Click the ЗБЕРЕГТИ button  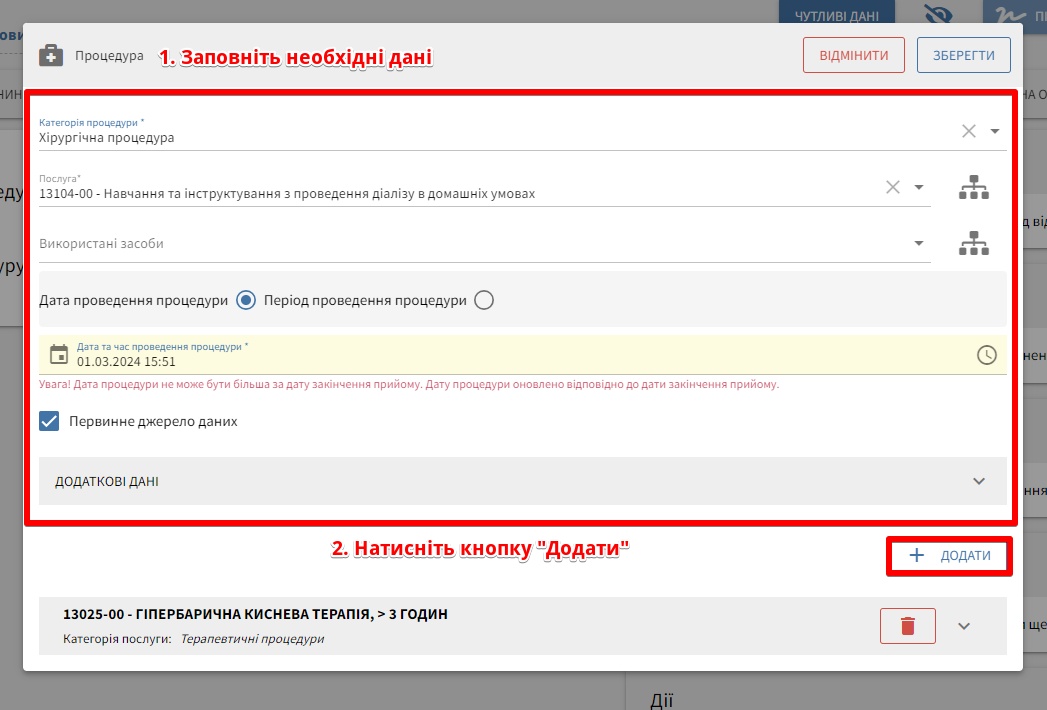[963, 56]
